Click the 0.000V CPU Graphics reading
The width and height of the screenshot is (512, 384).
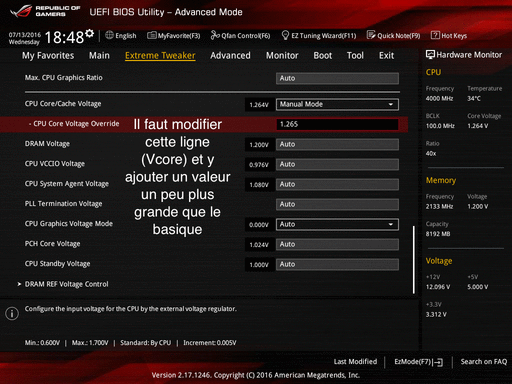point(259,225)
